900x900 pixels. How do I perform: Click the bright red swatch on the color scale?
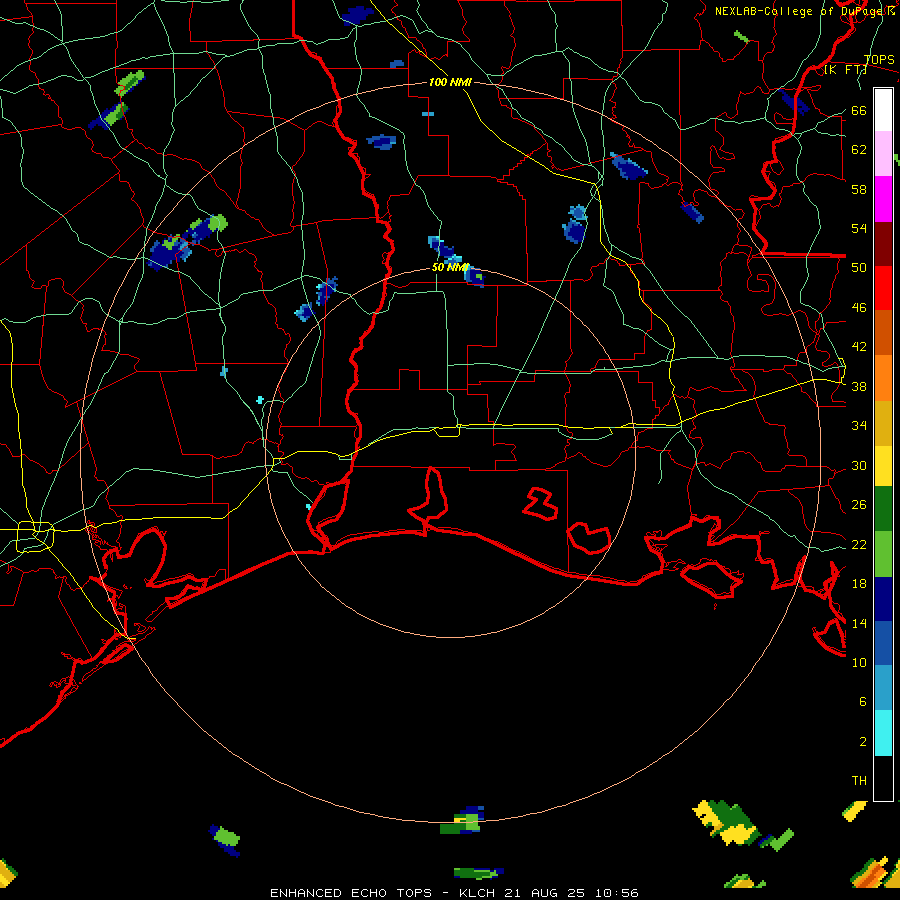coord(883,288)
